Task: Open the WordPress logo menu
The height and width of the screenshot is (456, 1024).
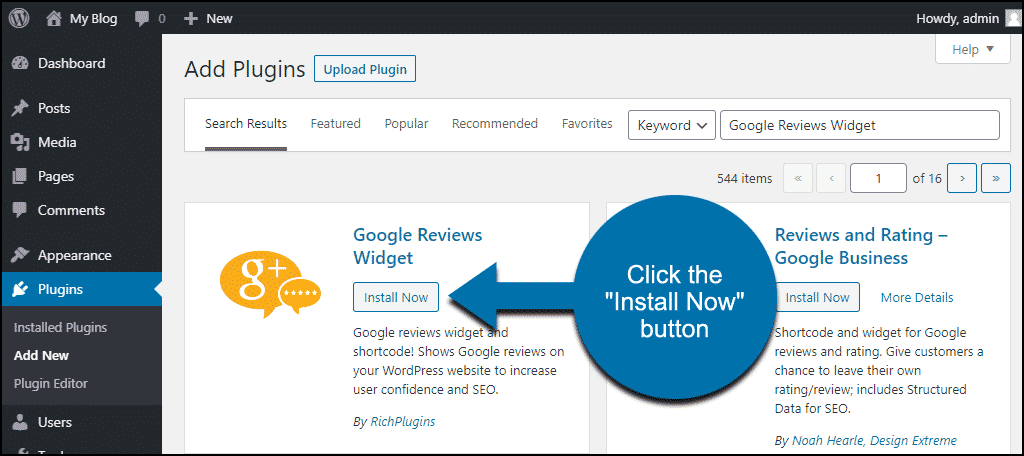Action: tap(19, 18)
